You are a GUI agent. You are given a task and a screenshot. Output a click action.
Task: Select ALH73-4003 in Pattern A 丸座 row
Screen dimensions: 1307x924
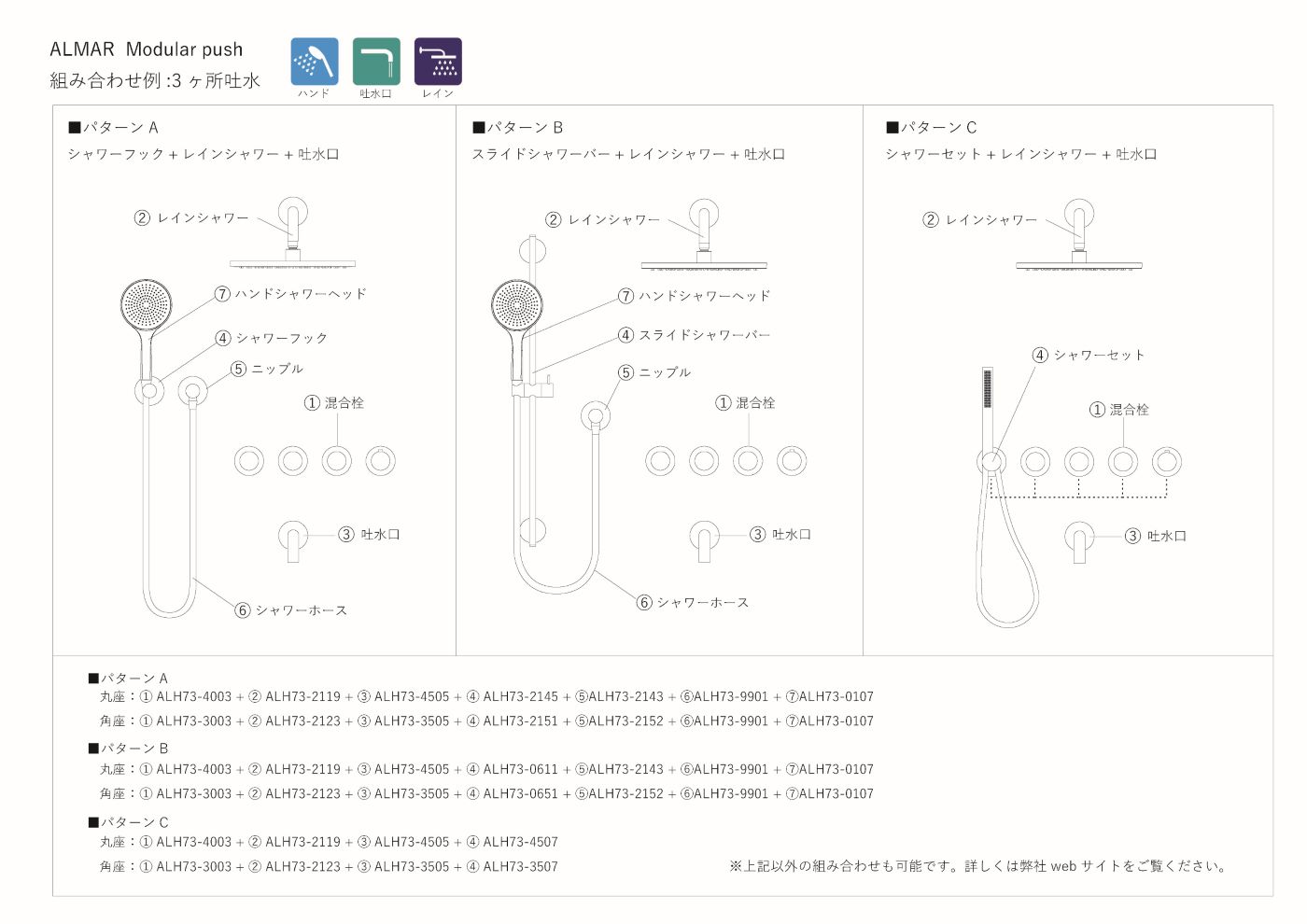point(194,696)
